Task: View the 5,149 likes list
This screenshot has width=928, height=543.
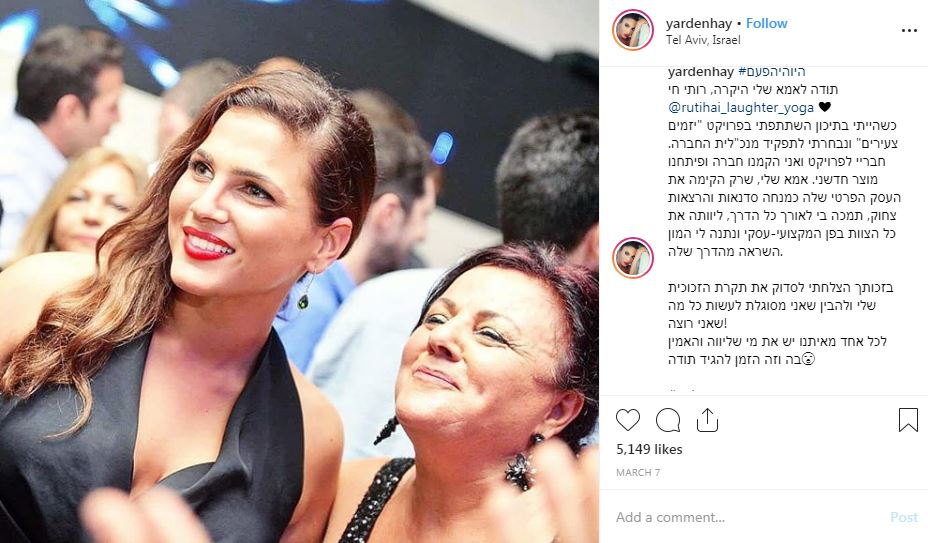Action: [649, 449]
